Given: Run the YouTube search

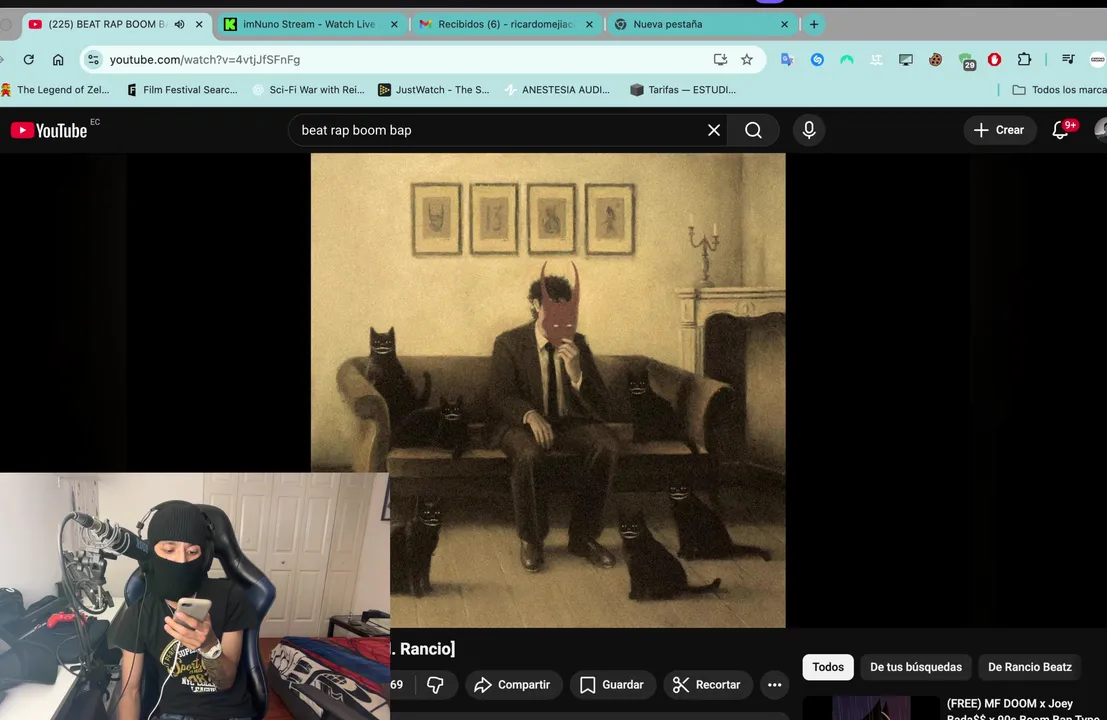Looking at the screenshot, I should (x=753, y=130).
